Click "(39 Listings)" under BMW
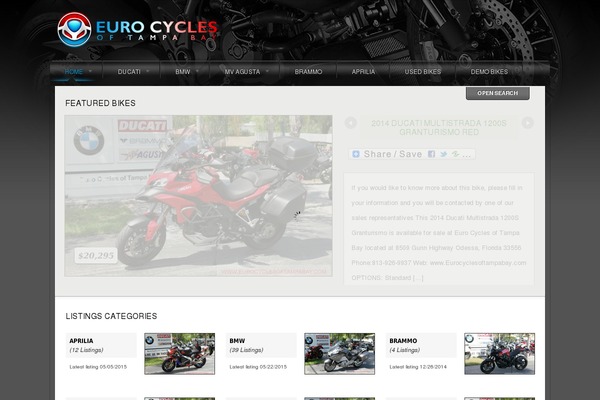The image size is (600, 400). coord(246,350)
